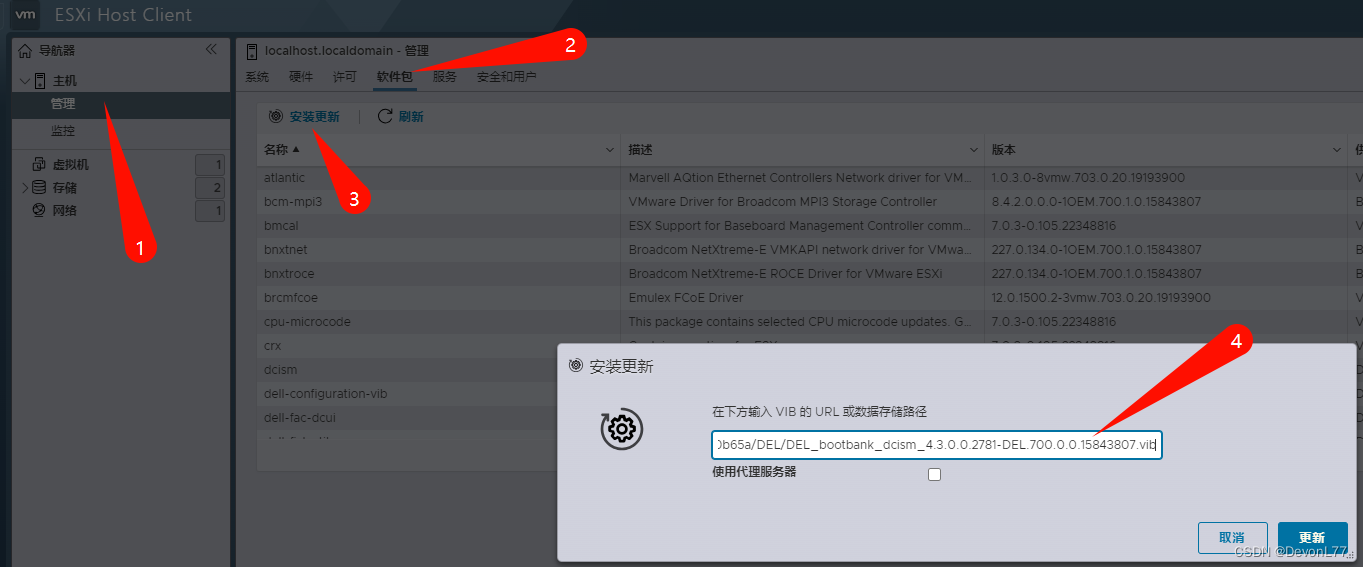The image size is (1363, 567).
Task: Click description 'Emulex FCoE Driver'
Action: point(686,298)
